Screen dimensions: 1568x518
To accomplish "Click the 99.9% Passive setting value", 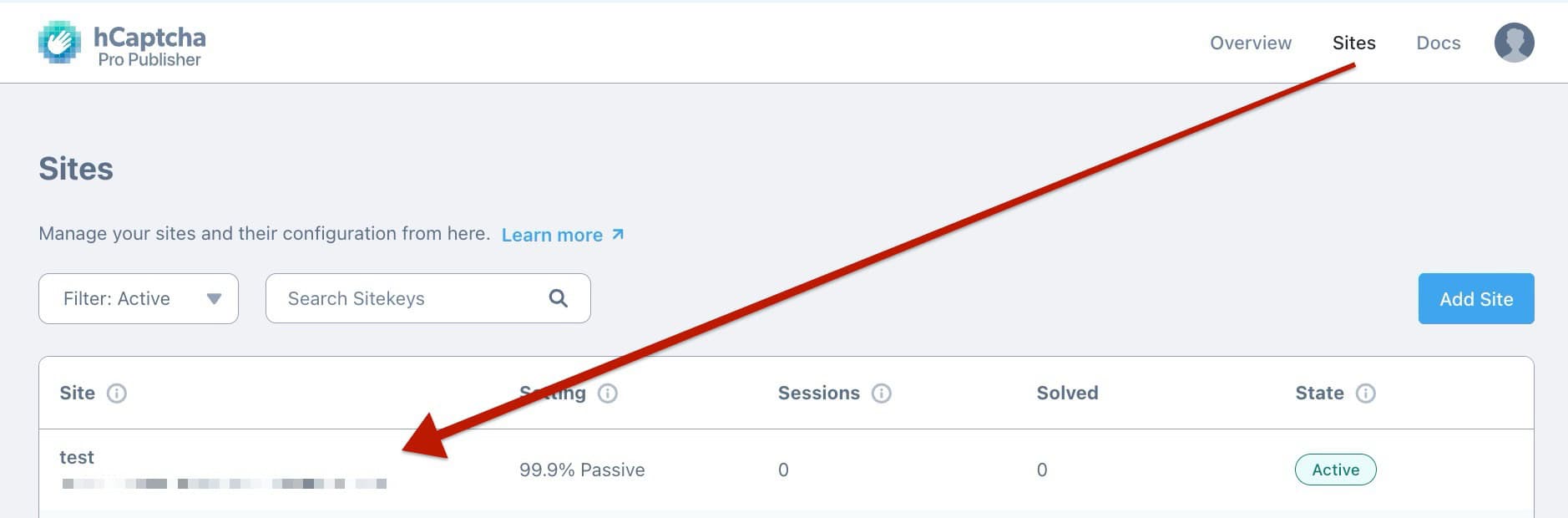I will 582,470.
